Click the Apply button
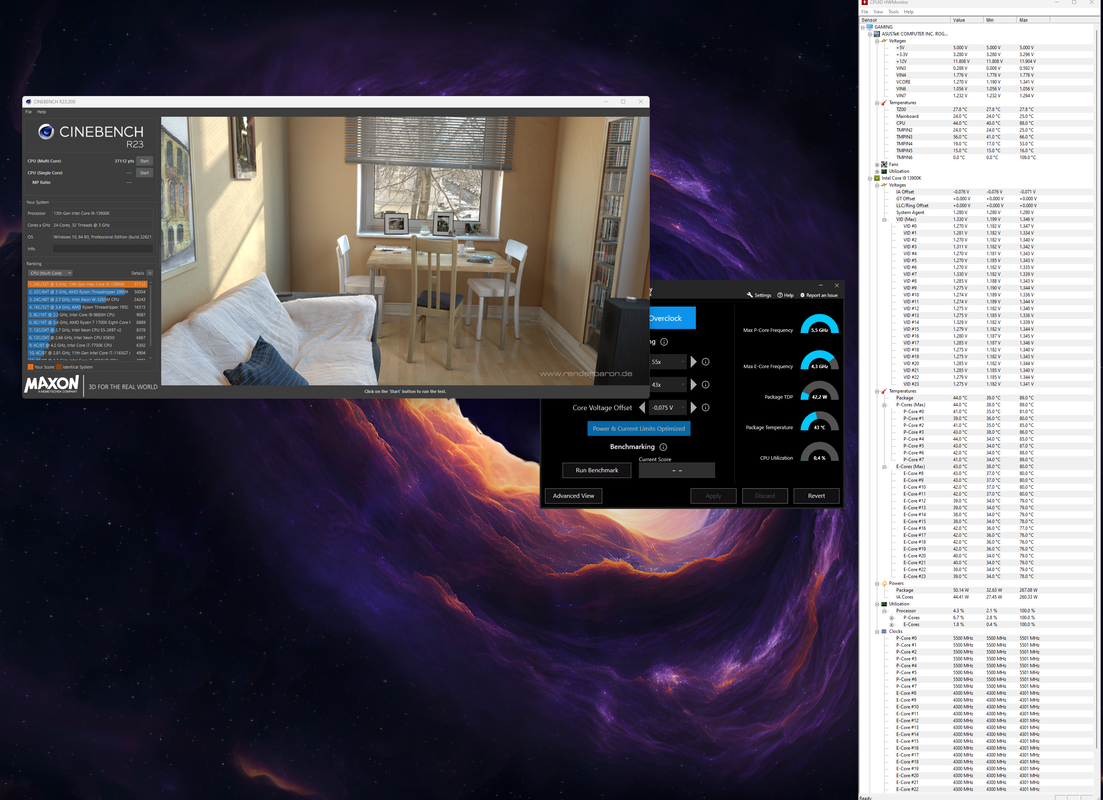Viewport: 1103px width, 800px height. [713, 496]
